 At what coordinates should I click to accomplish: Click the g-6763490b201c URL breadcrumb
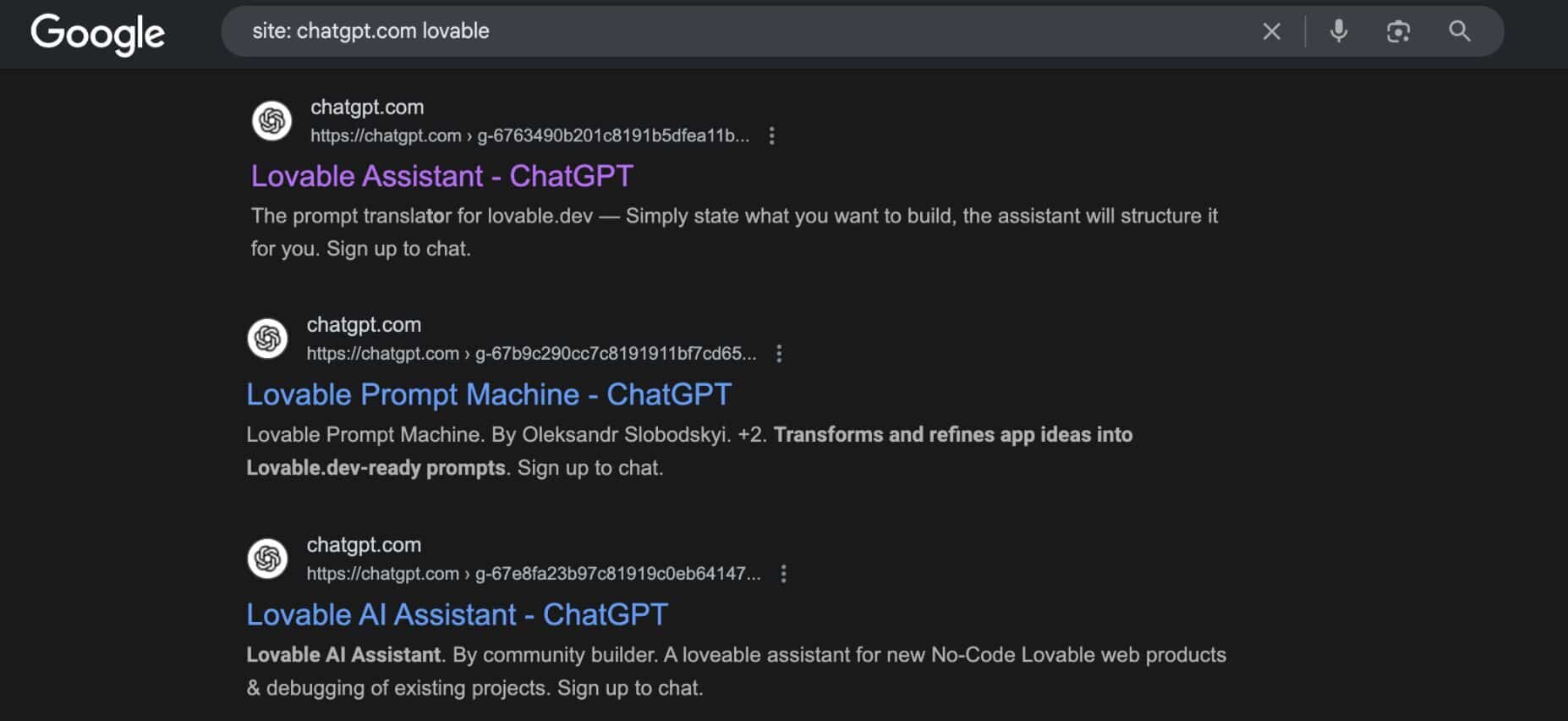coord(613,136)
